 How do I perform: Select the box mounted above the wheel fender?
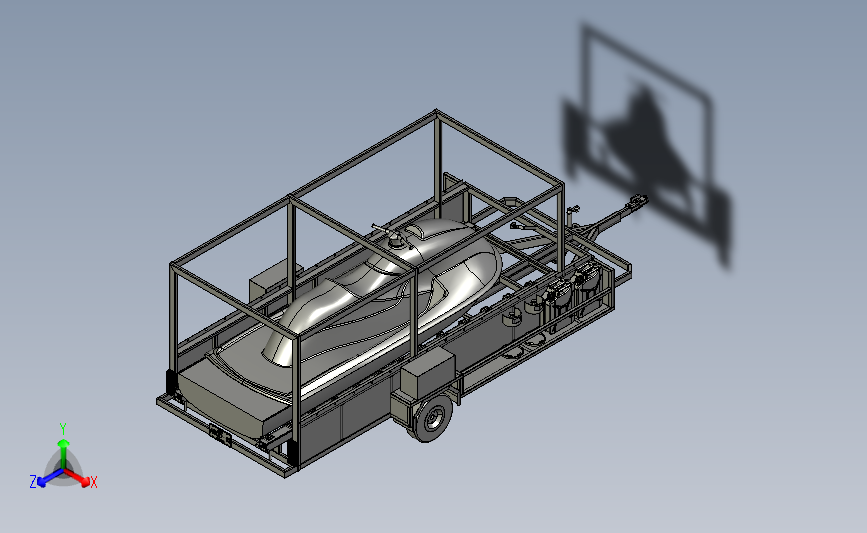click(428, 372)
